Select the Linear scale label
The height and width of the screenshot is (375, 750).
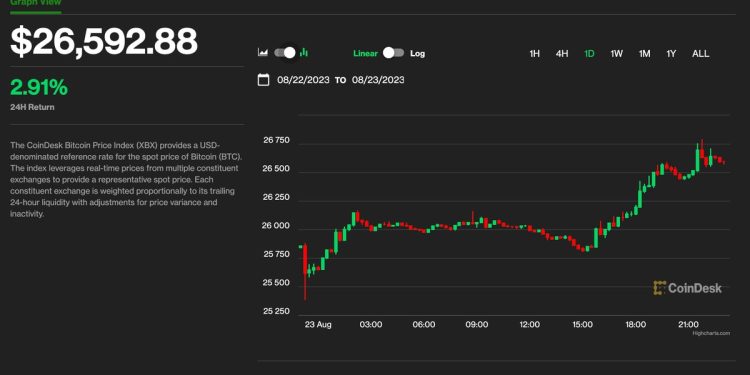point(365,54)
